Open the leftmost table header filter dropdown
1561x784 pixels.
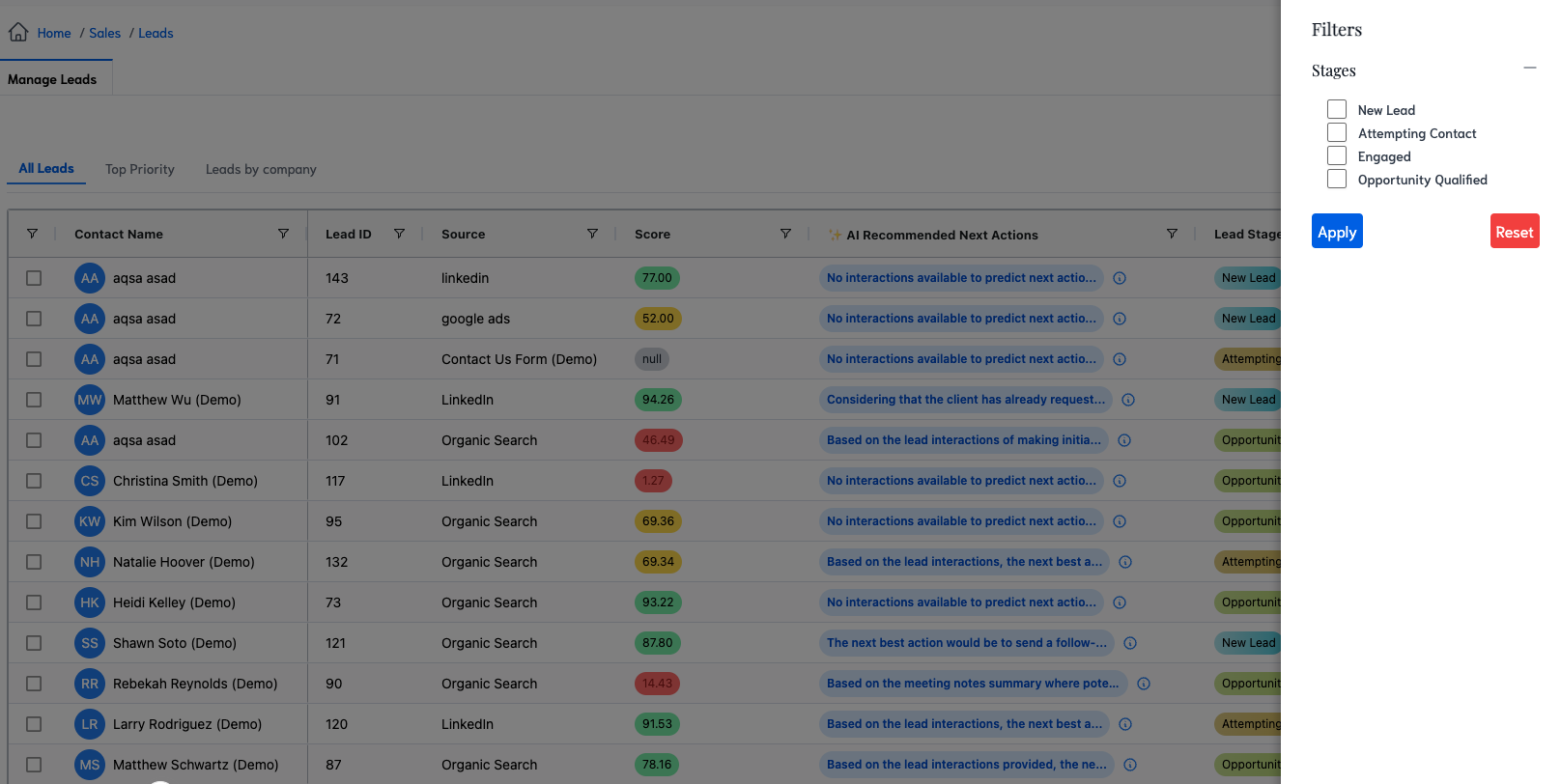click(x=32, y=234)
